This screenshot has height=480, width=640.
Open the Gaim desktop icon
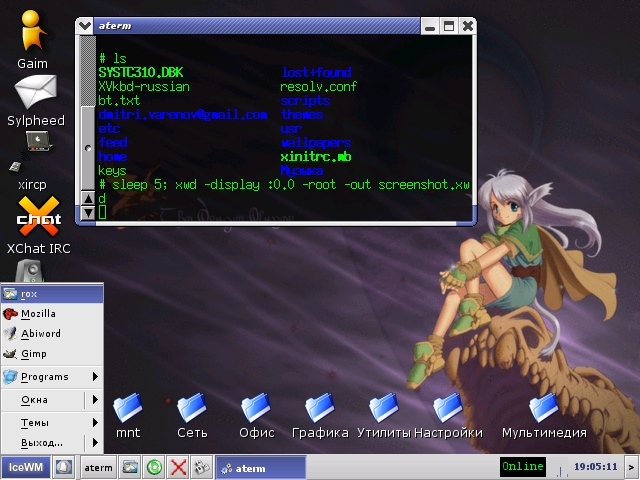[32, 32]
